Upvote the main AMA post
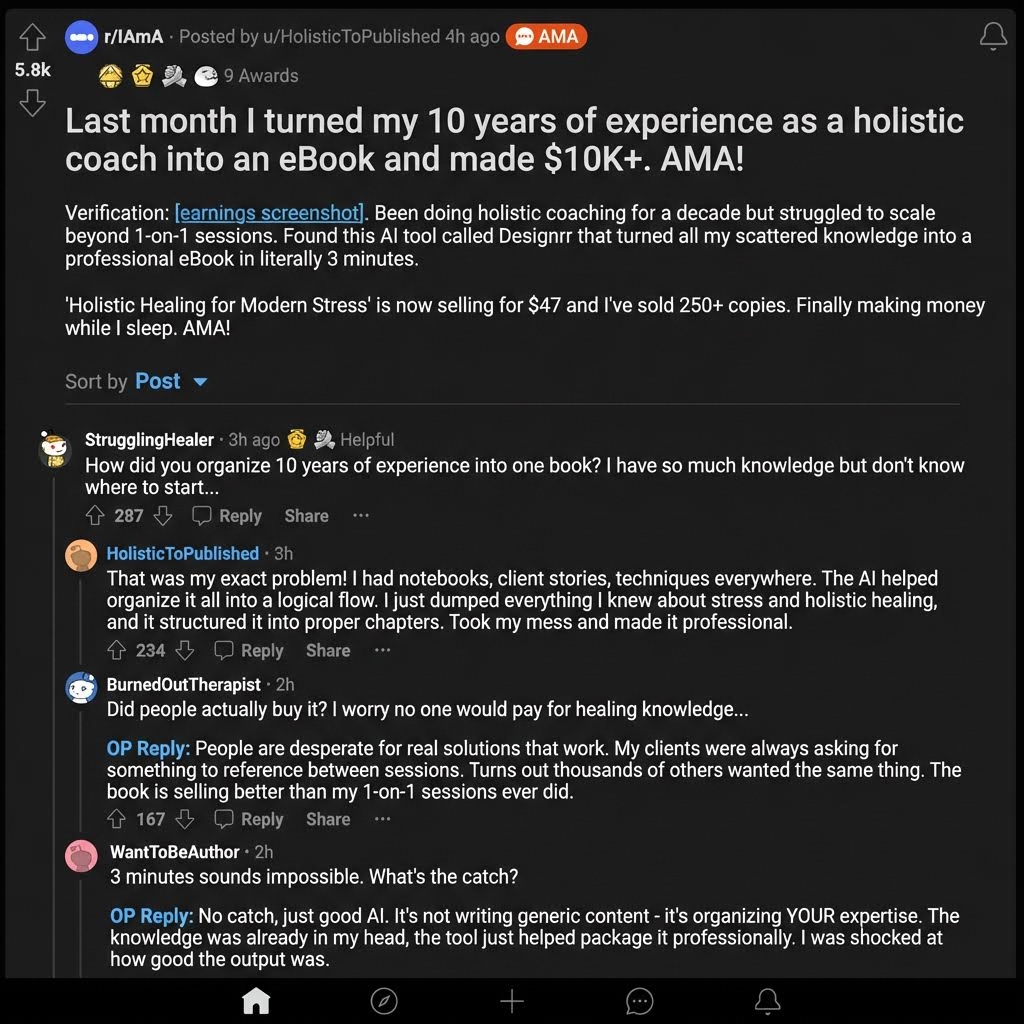Screen dimensions: 1024x1024 (x=32, y=37)
